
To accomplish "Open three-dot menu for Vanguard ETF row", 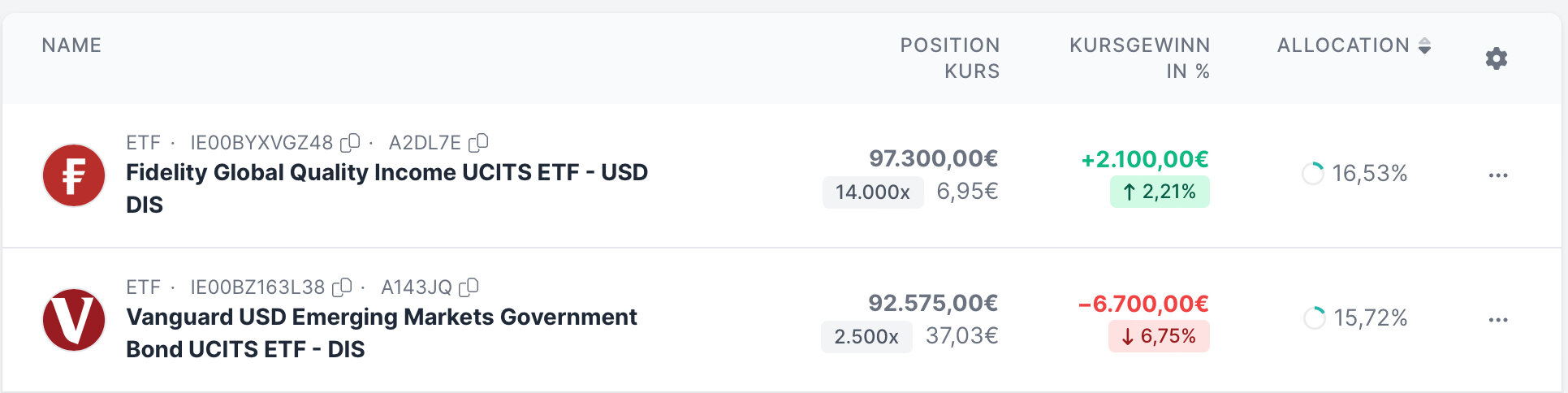I will (1497, 320).
